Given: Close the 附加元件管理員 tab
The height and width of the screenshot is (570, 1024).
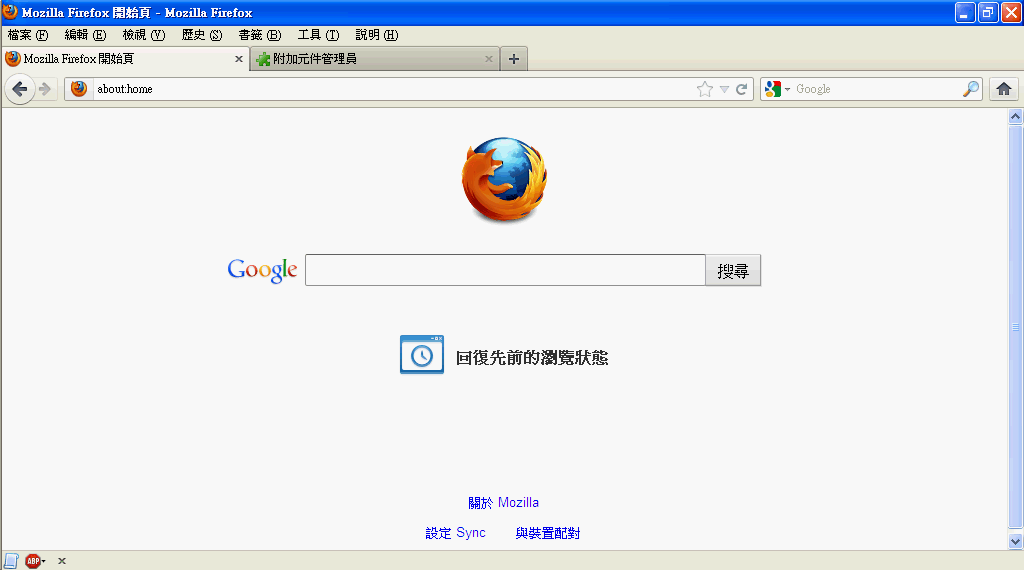Looking at the screenshot, I should 488,59.
